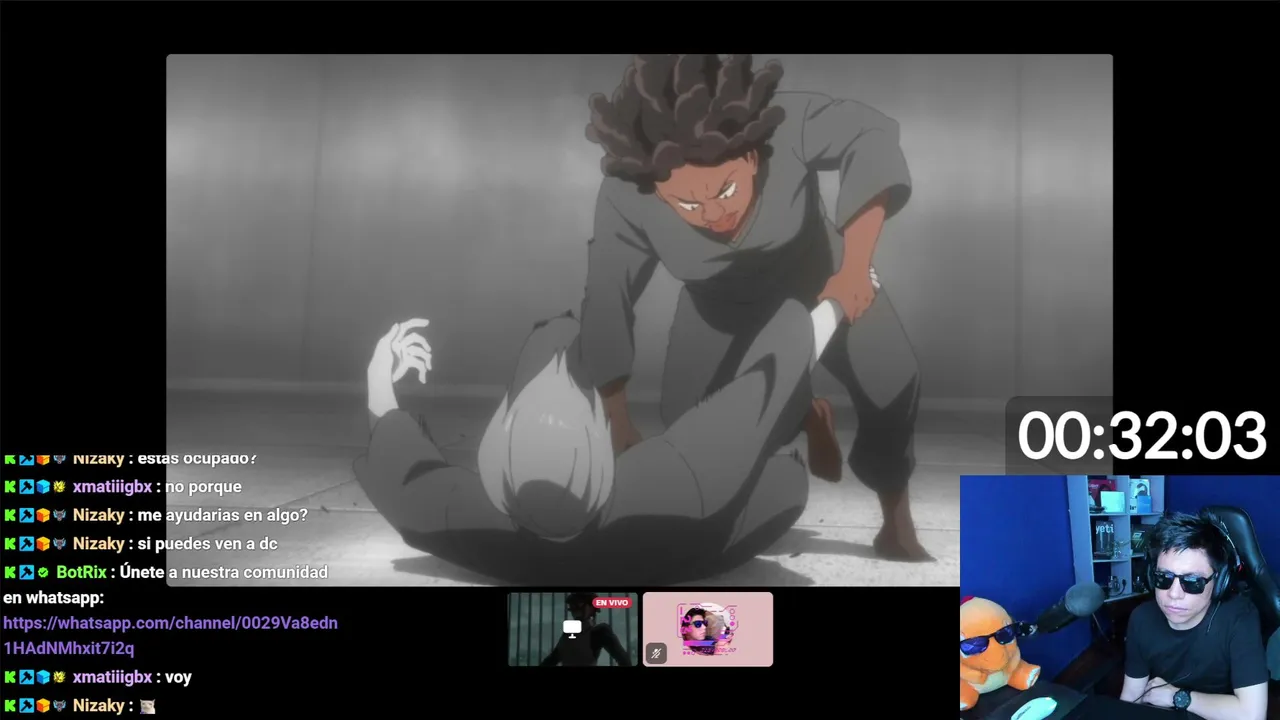Click Kick badge in 'si puedes ven a dc' row
The image size is (1280, 720).
(x=10, y=544)
